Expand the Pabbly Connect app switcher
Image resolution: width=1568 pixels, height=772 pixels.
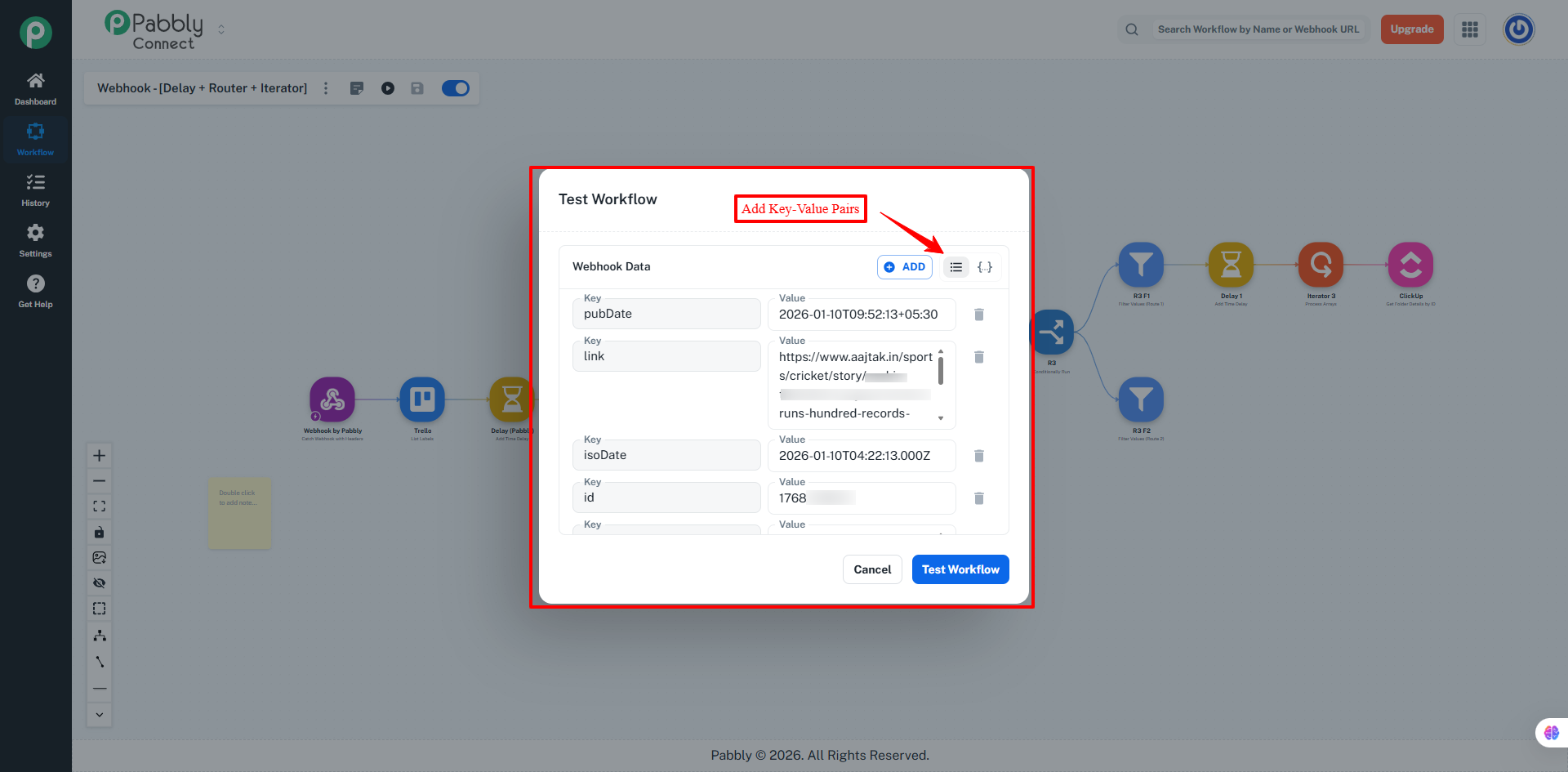[x=221, y=29]
